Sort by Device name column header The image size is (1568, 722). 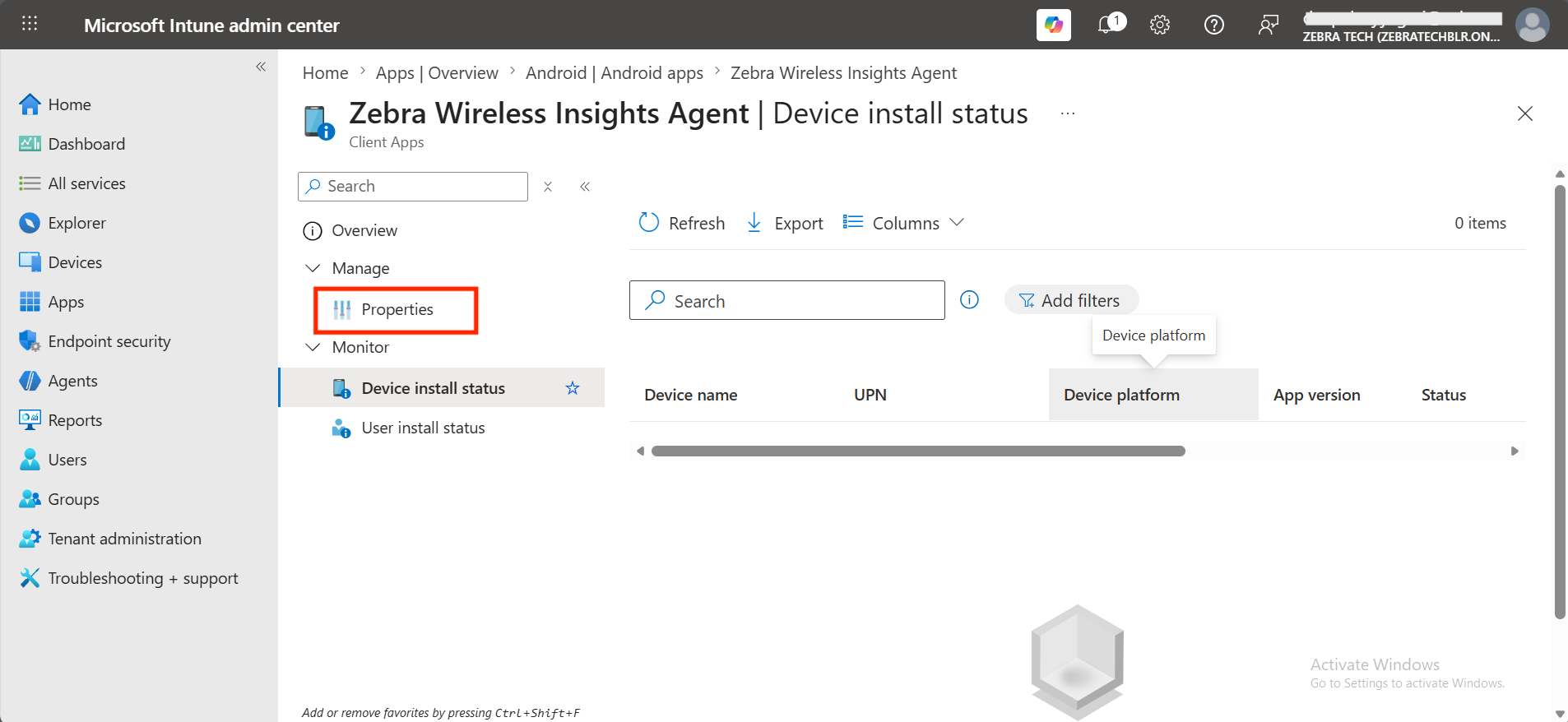690,395
